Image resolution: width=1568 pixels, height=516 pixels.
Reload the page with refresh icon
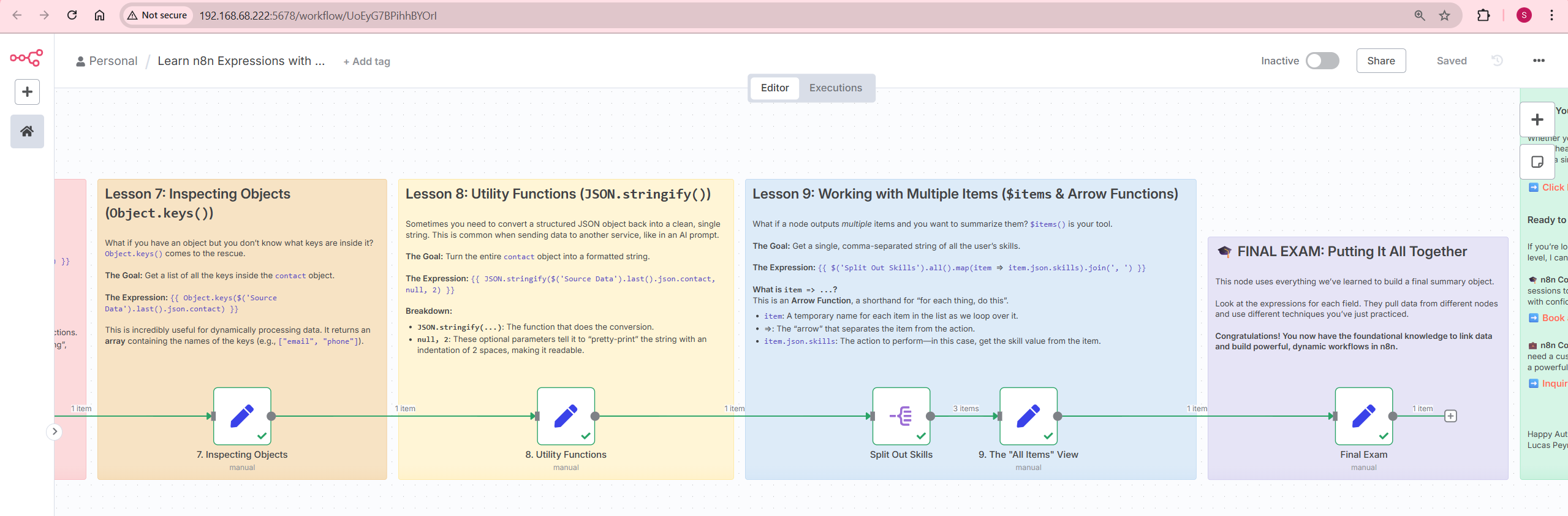coord(72,15)
